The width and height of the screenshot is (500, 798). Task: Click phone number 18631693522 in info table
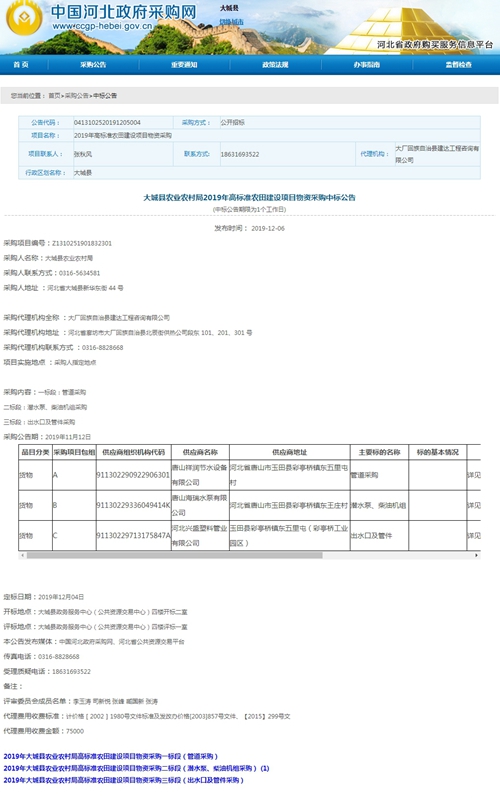pyautogui.click(x=240, y=154)
